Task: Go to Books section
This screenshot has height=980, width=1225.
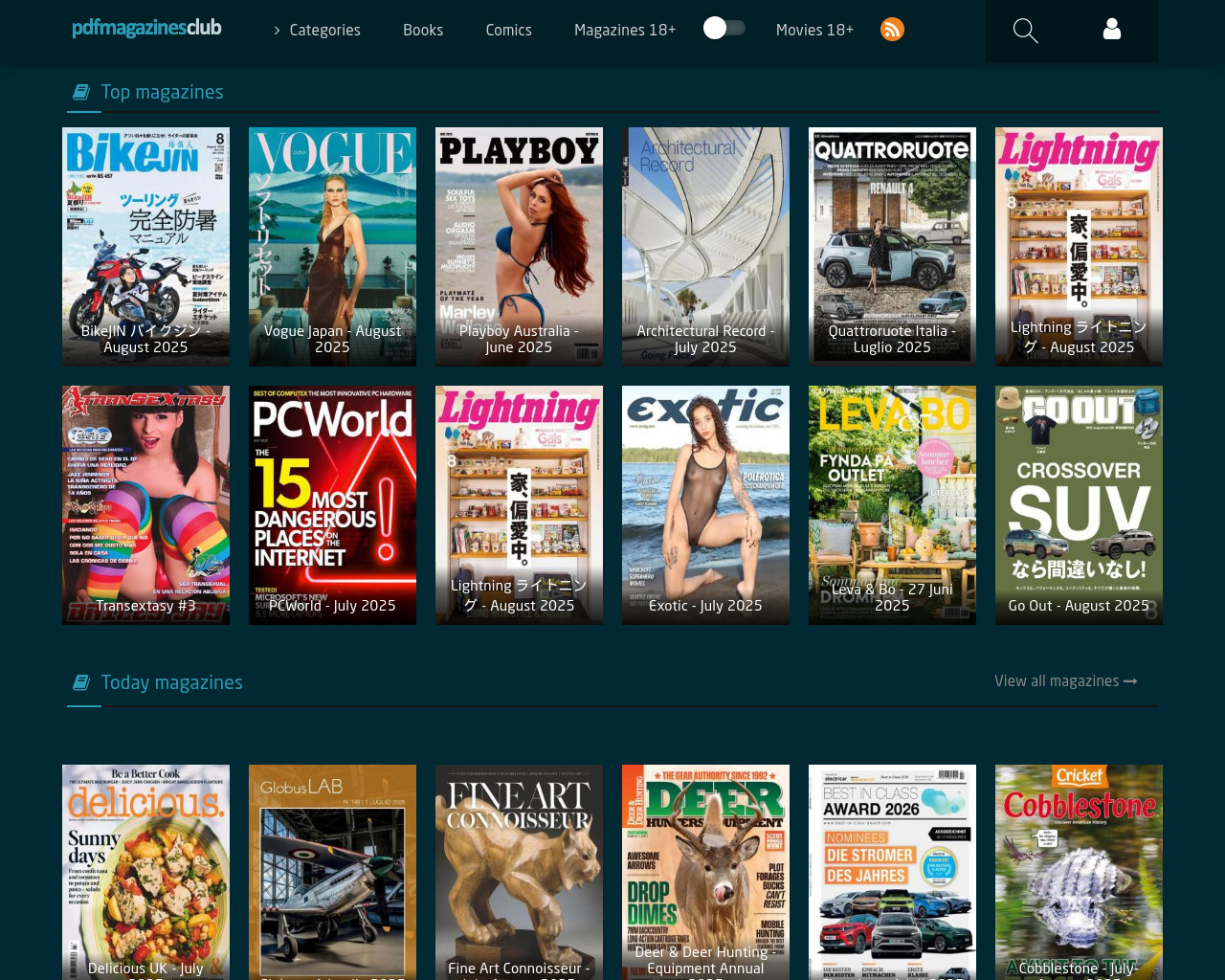Action: [423, 30]
